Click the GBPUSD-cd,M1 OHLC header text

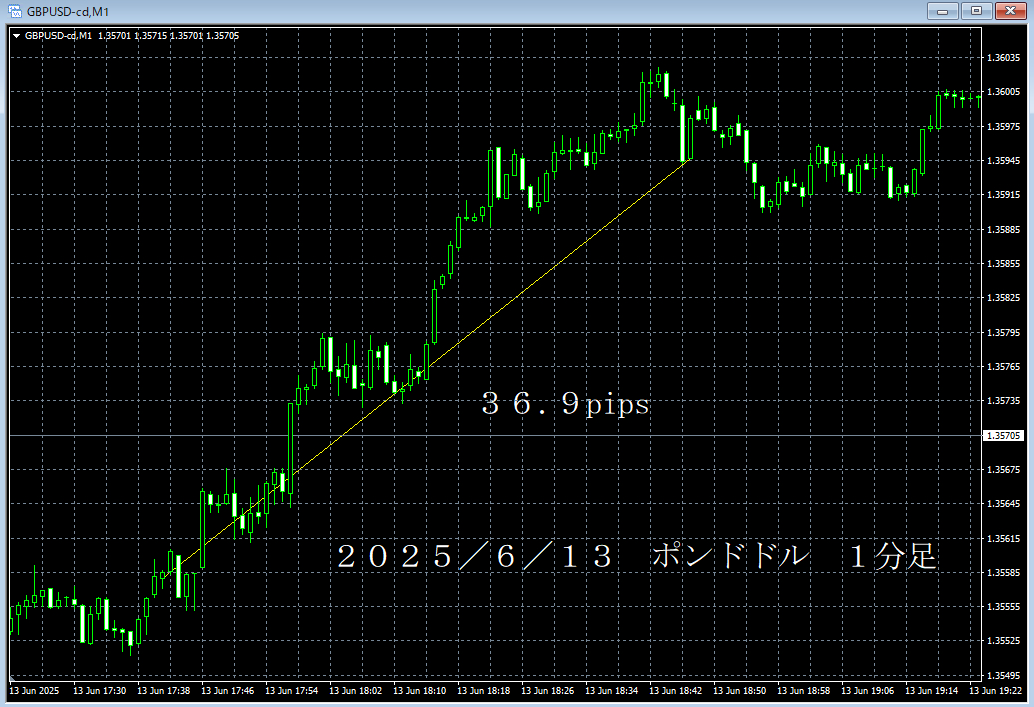click(132, 36)
